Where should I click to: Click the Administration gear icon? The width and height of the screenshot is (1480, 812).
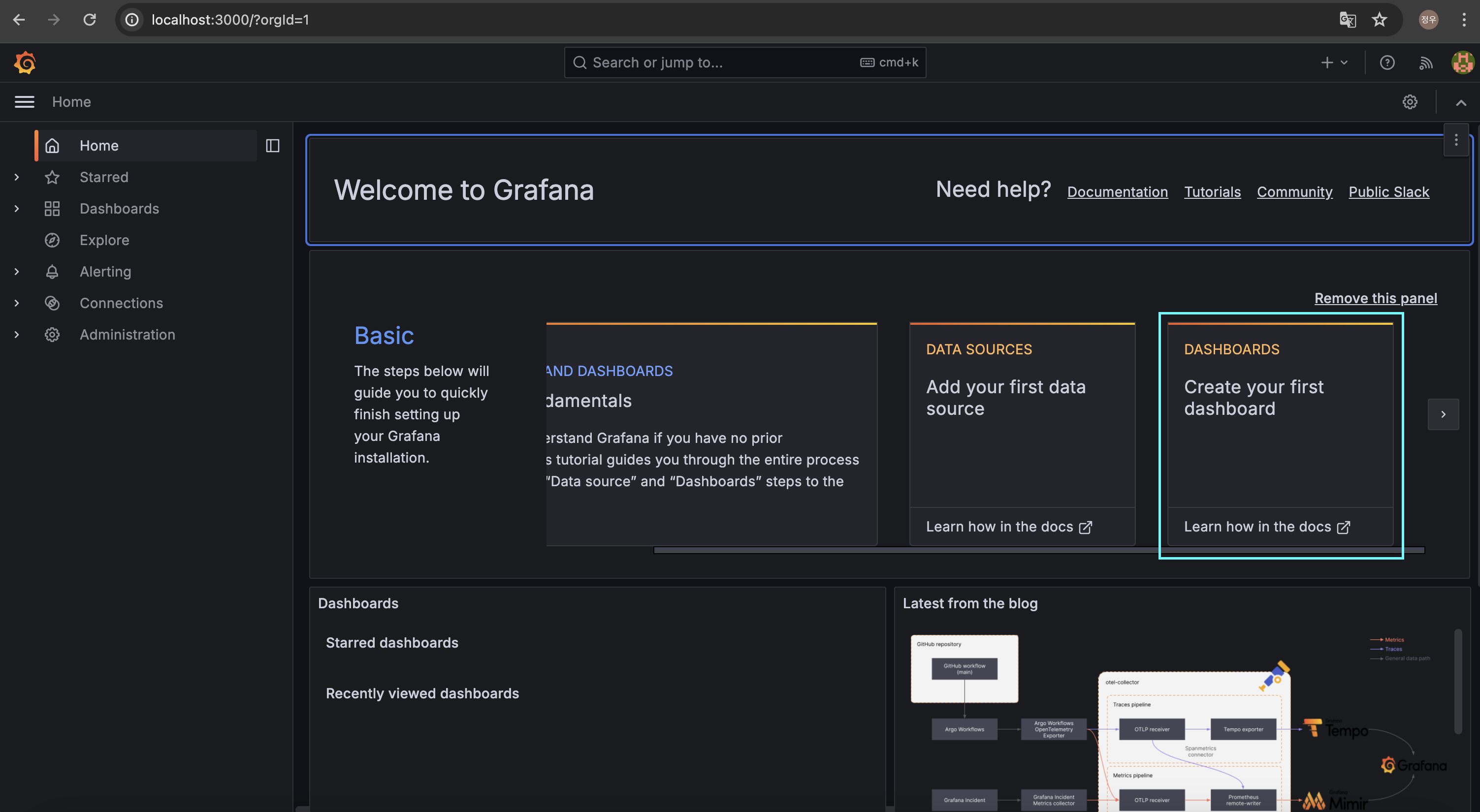click(x=52, y=335)
